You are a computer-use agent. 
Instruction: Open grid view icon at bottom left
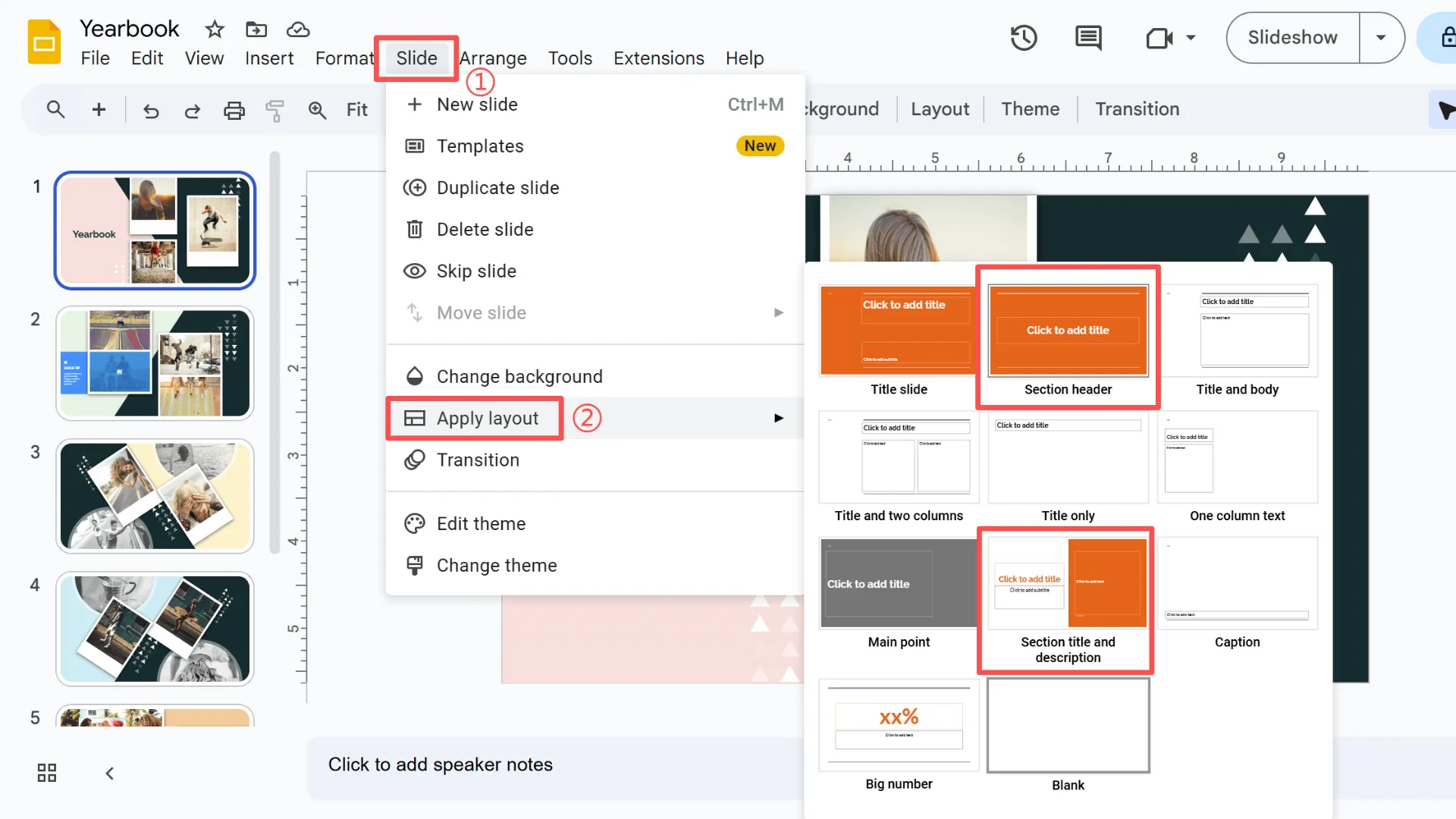(x=47, y=773)
